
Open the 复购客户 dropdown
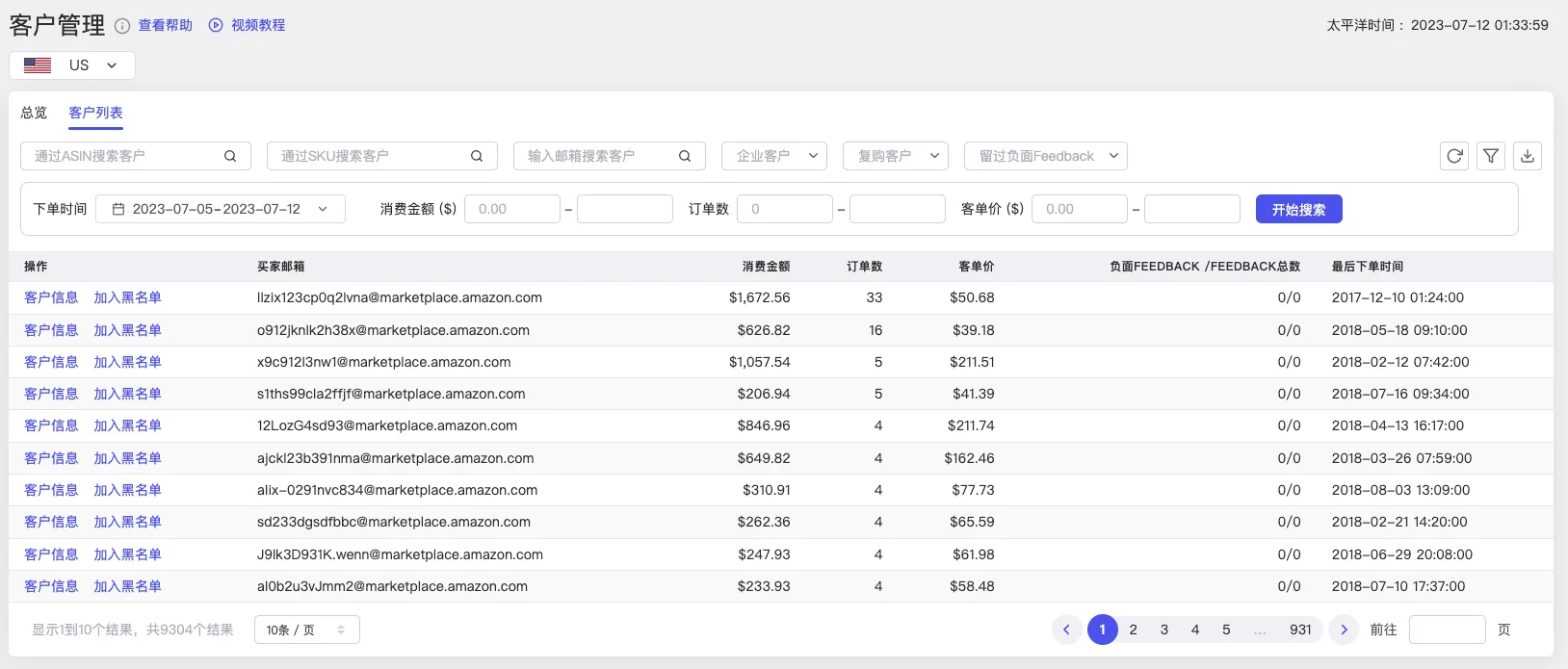896,156
